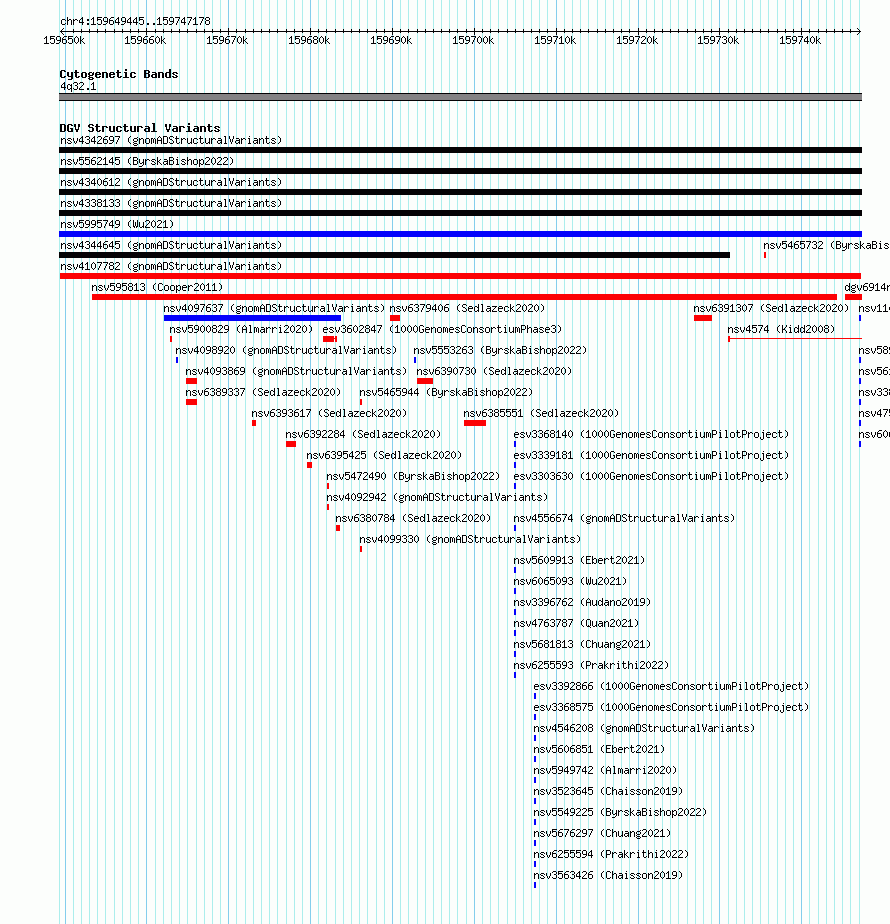890x924 pixels.
Task: Click nsv6065093 Wu2021 label
Action: pos(570,582)
